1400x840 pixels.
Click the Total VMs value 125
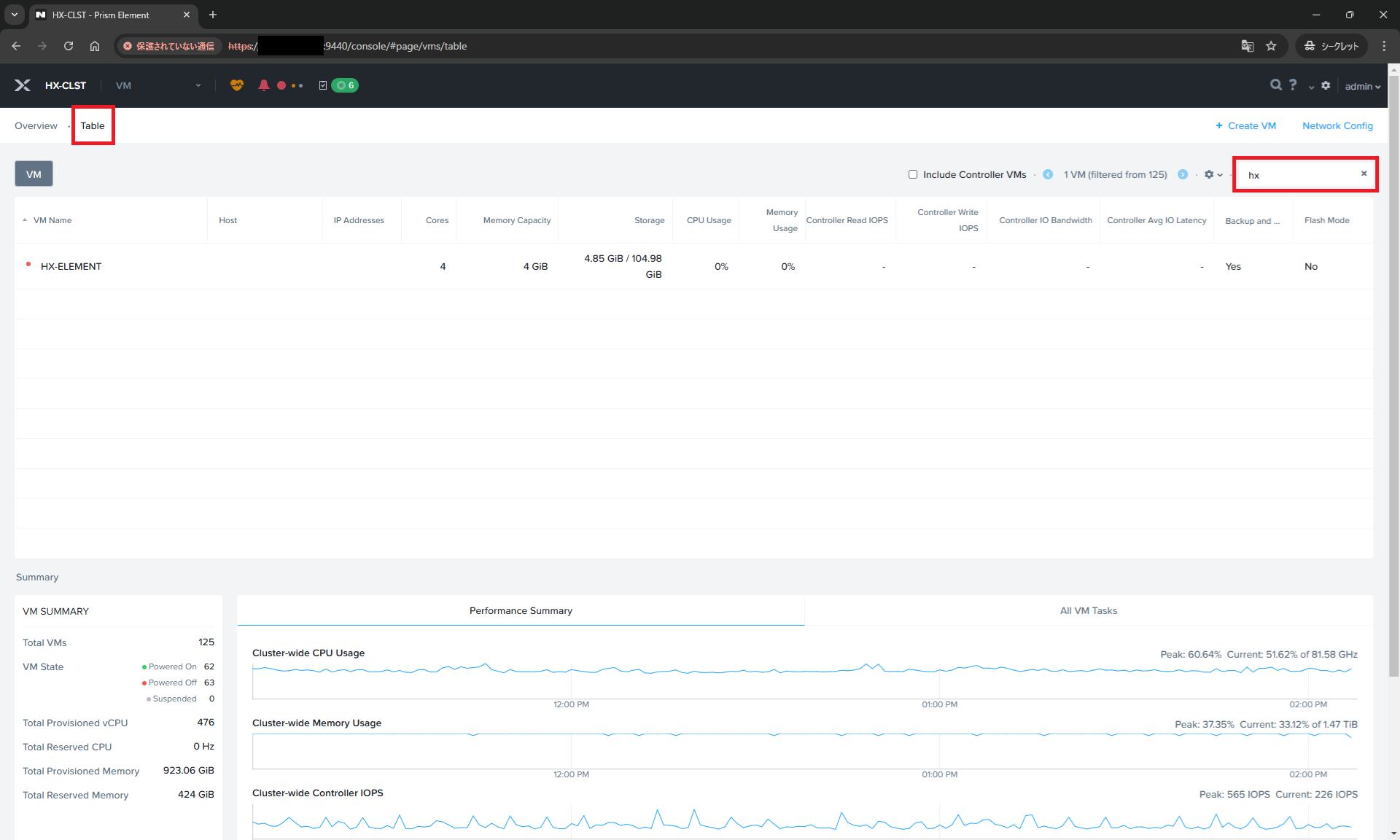pos(206,642)
